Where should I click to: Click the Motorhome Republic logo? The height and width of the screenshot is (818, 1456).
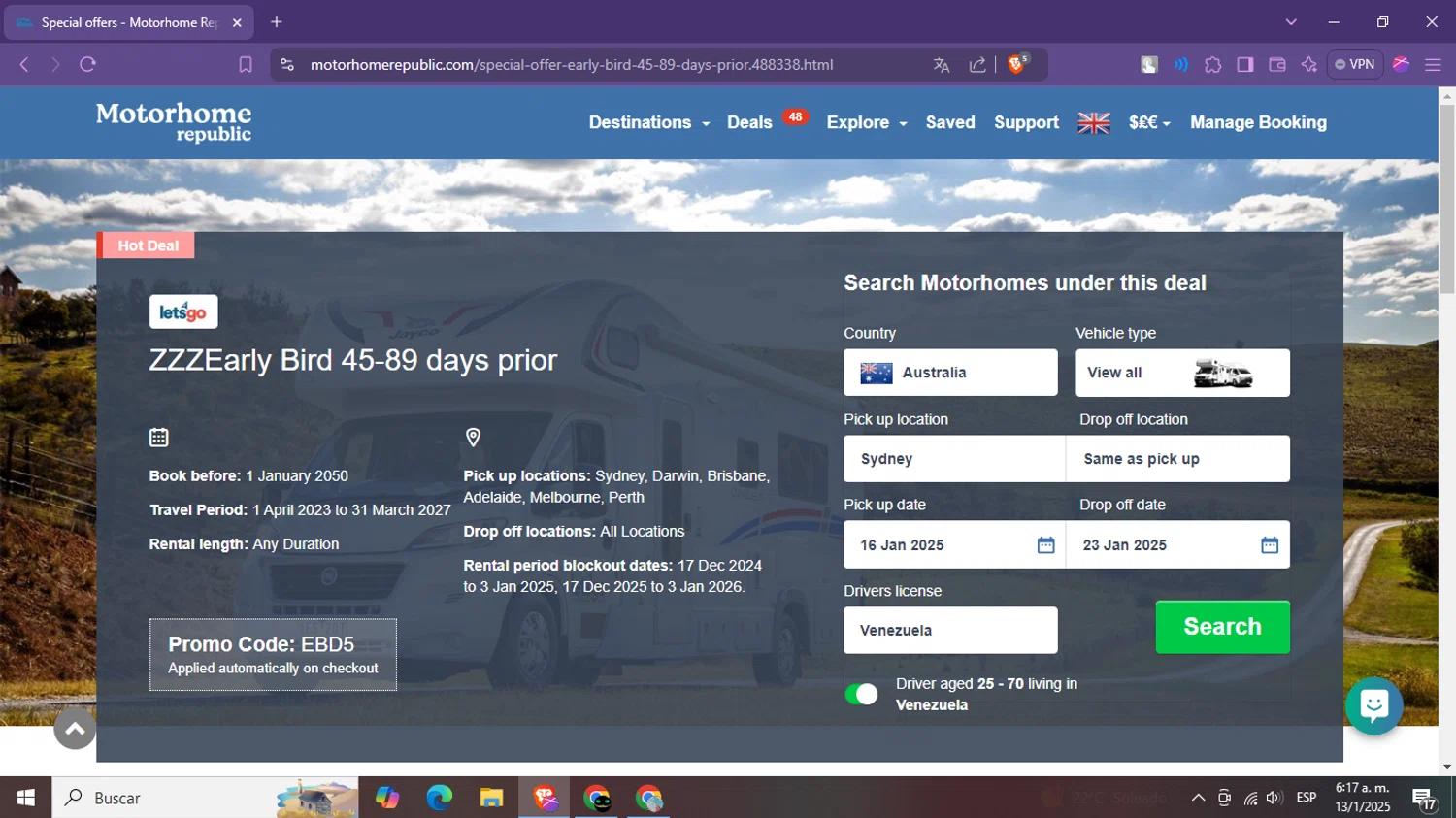(x=174, y=122)
